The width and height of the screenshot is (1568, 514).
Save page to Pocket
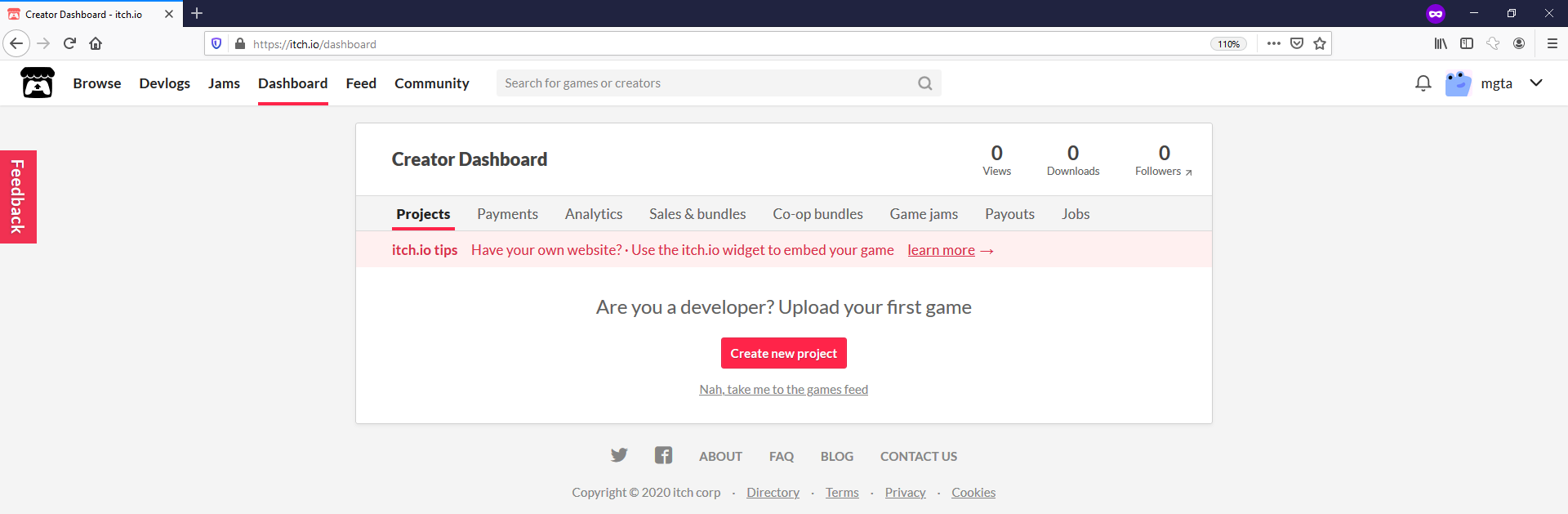[x=1297, y=43]
